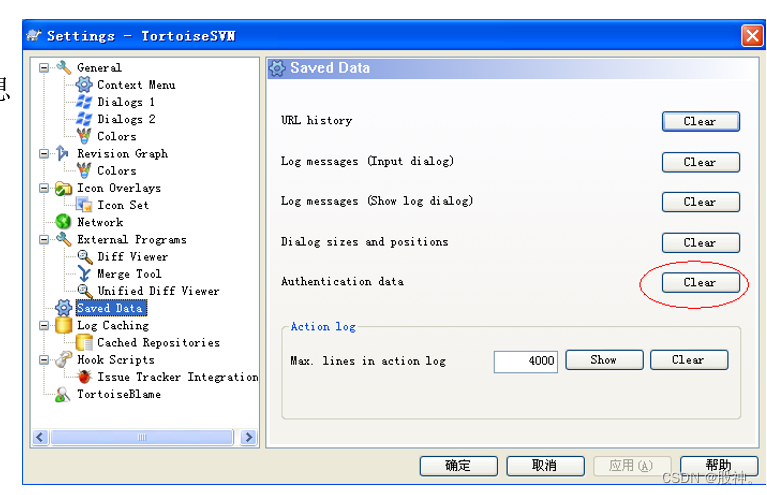Click the Revision Graph branch icon
Viewport: 767px width, 495px height.
pyautogui.click(x=63, y=153)
